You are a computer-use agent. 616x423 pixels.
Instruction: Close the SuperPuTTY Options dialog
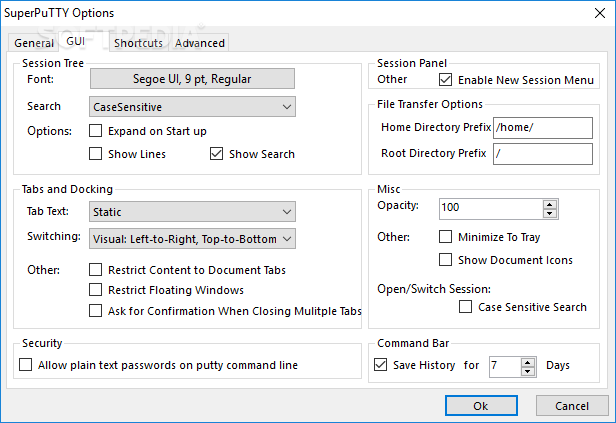[x=600, y=13]
